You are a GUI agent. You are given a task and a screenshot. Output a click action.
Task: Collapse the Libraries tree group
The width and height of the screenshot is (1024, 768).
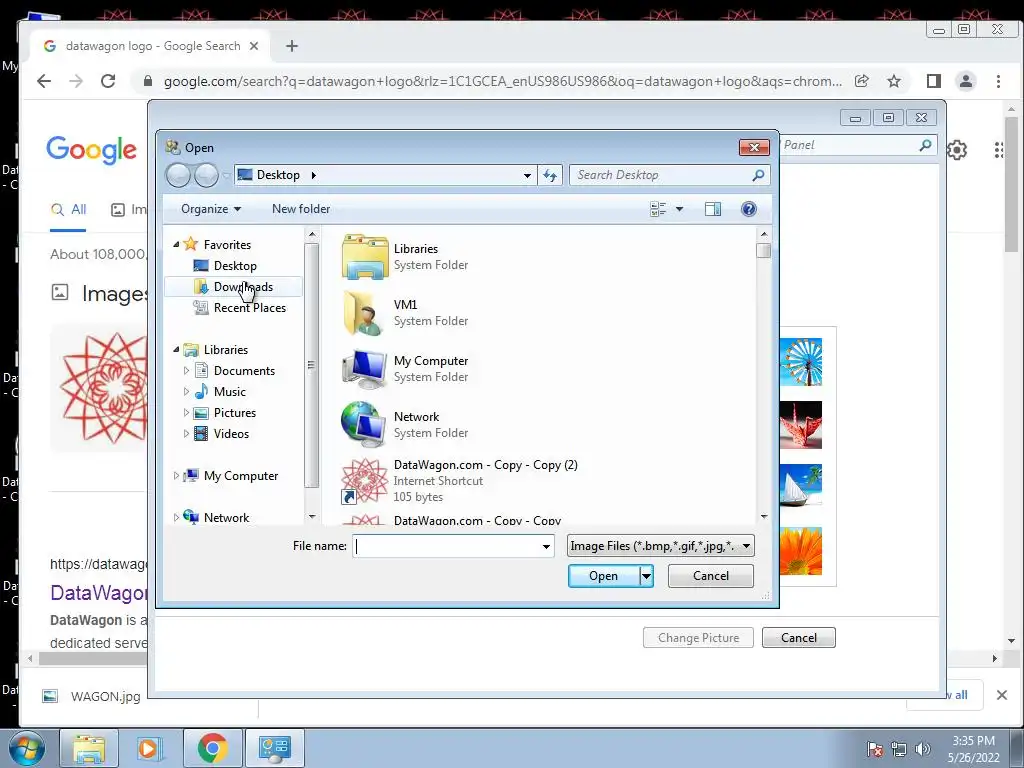point(176,349)
